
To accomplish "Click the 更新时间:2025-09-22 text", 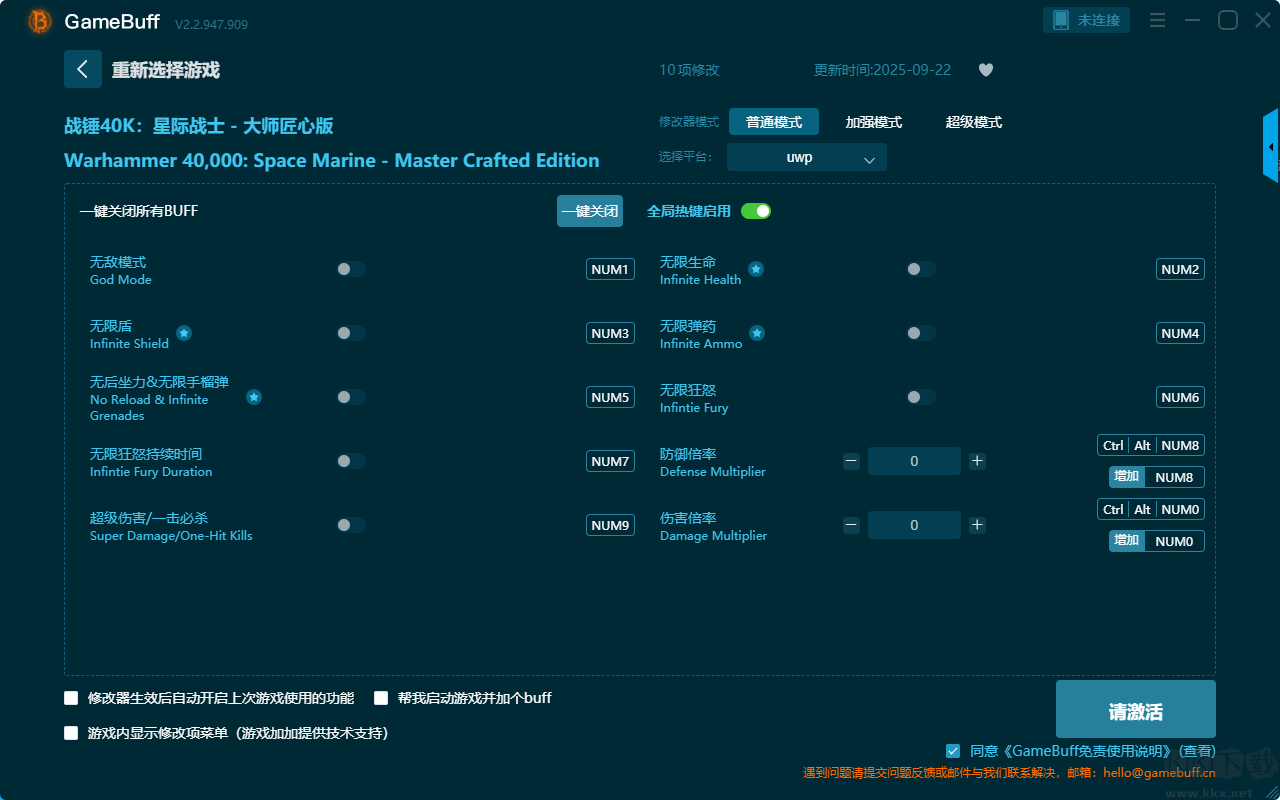I will pos(882,70).
